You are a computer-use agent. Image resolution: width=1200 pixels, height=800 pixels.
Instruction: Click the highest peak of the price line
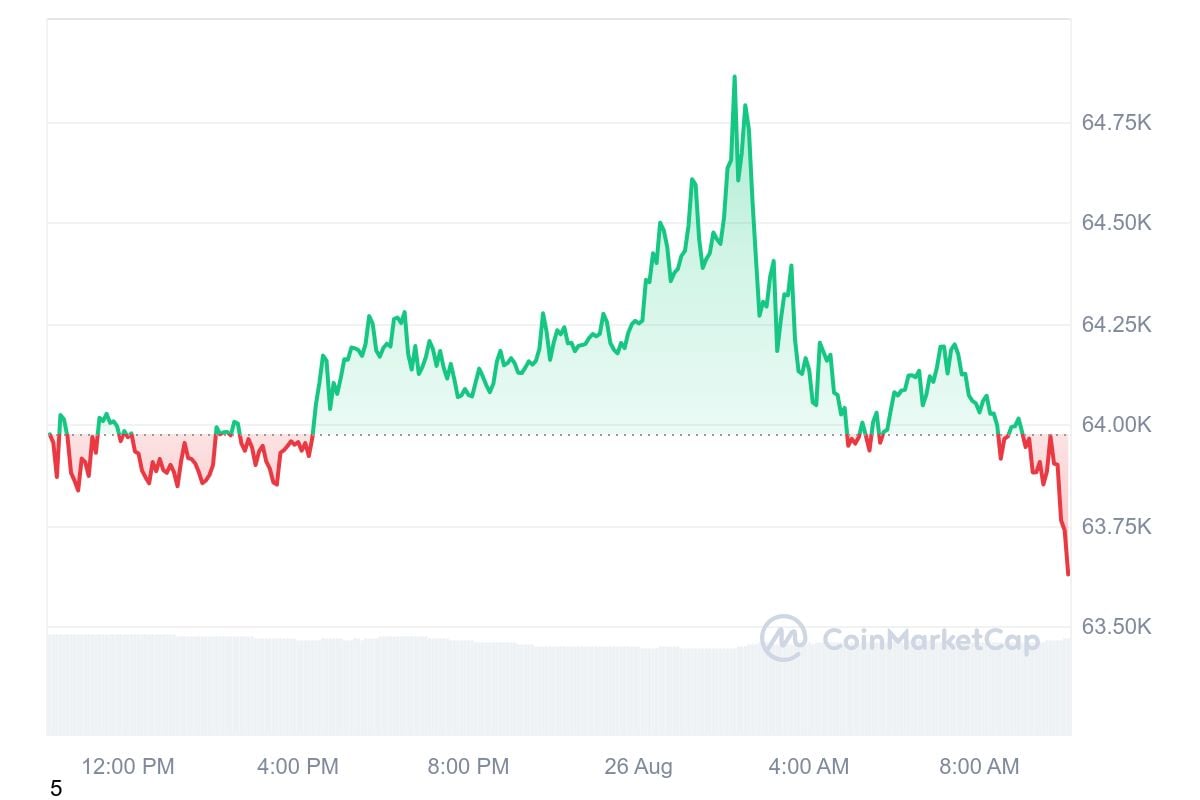point(734,77)
